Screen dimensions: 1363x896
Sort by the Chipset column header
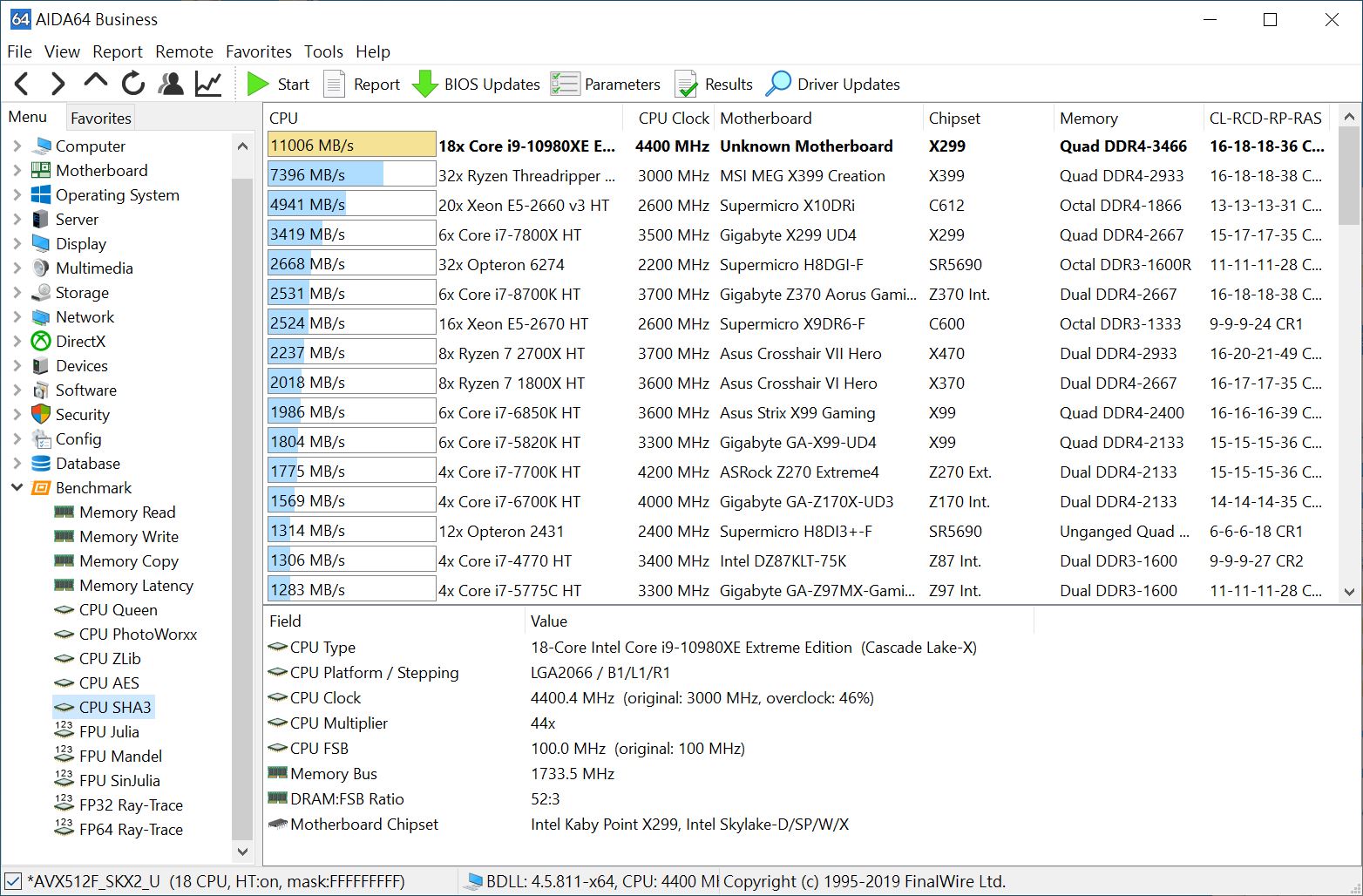pos(987,118)
